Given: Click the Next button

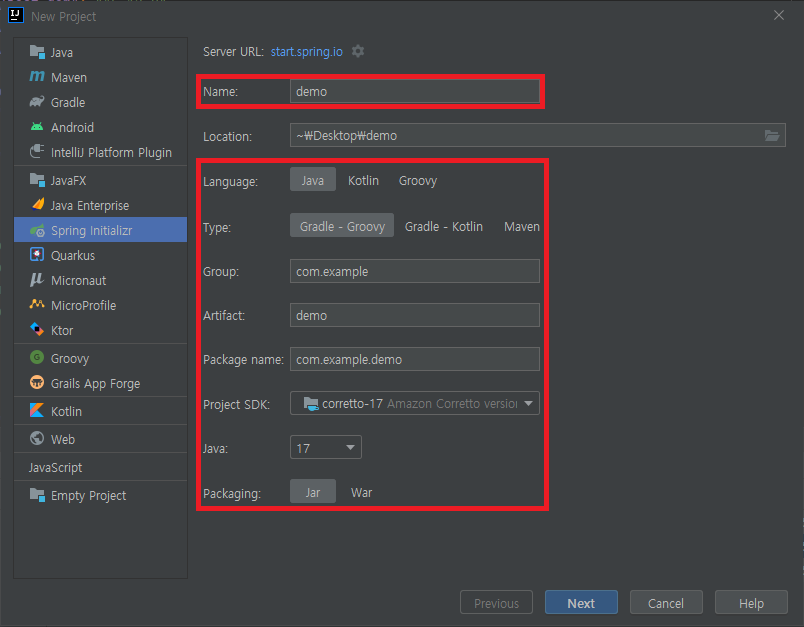Looking at the screenshot, I should [x=581, y=602].
